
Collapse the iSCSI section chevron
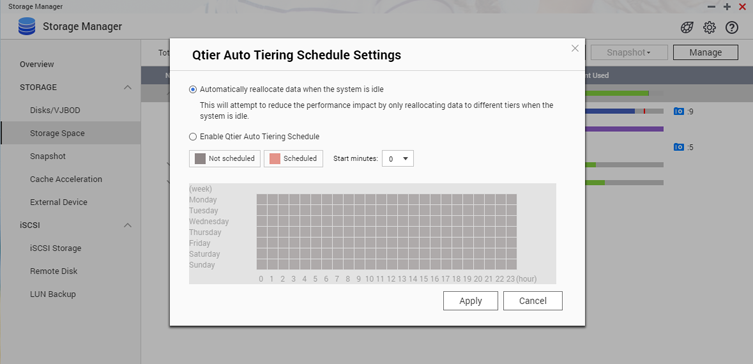(x=128, y=225)
